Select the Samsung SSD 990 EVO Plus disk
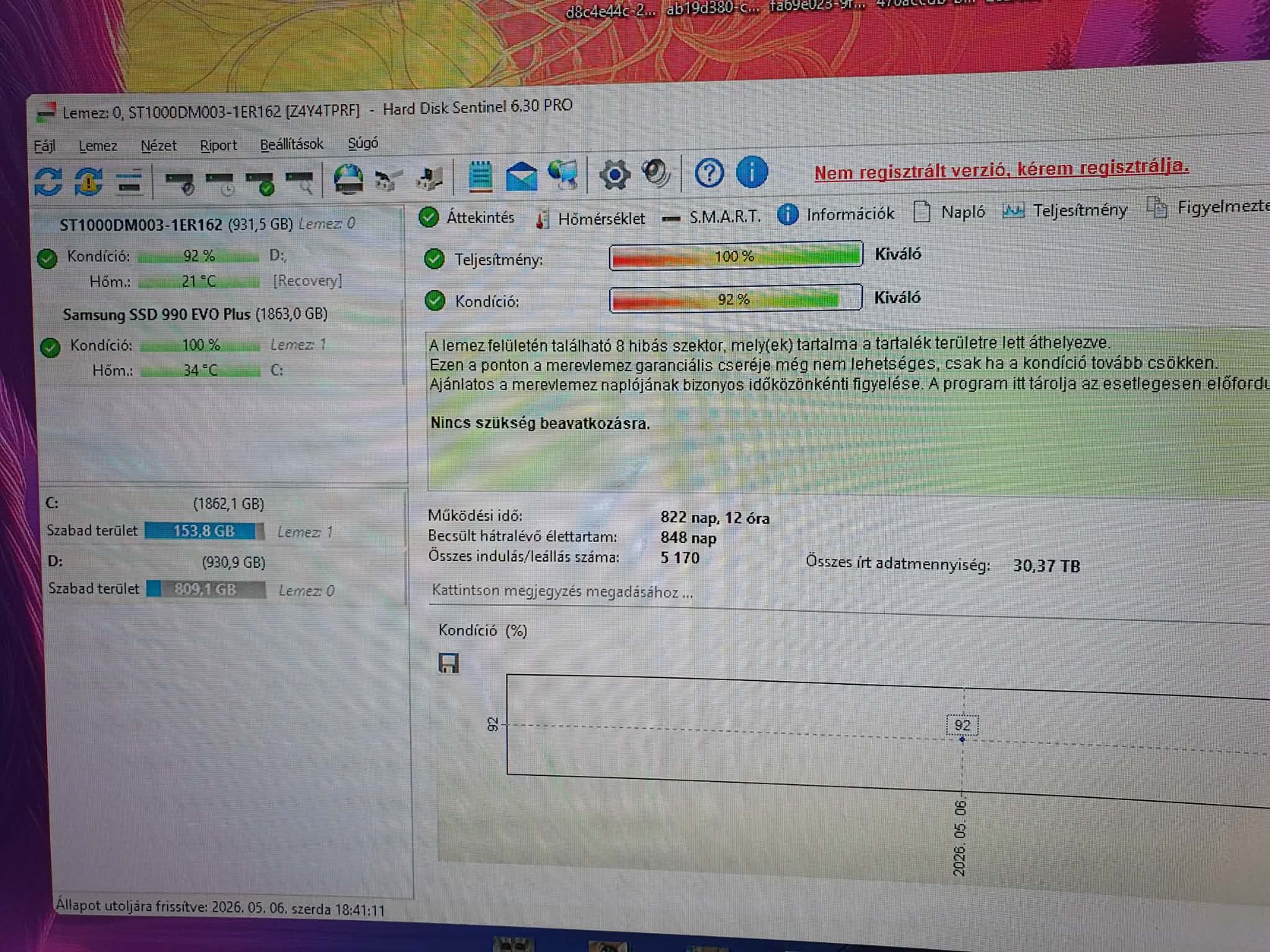This screenshot has height=952, width=1270. click(x=195, y=314)
